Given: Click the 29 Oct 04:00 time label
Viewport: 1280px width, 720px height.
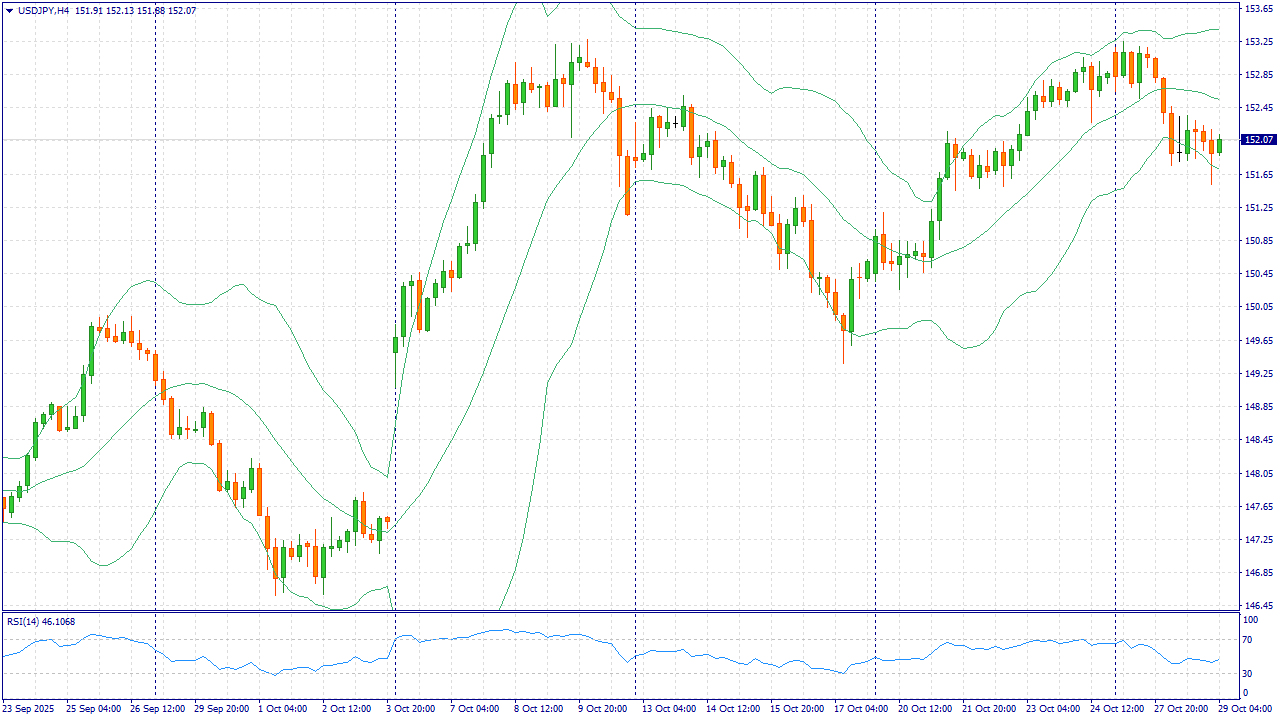Looking at the screenshot, I should [x=1245, y=708].
